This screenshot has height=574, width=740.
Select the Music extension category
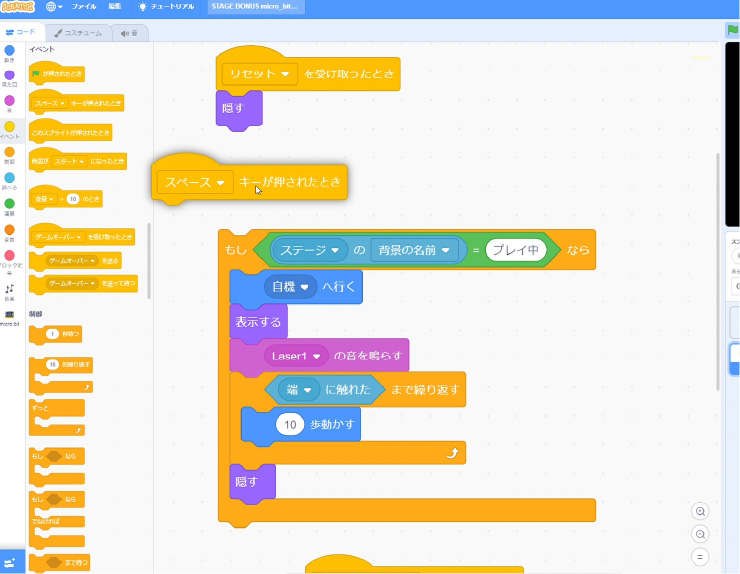tap(9, 290)
